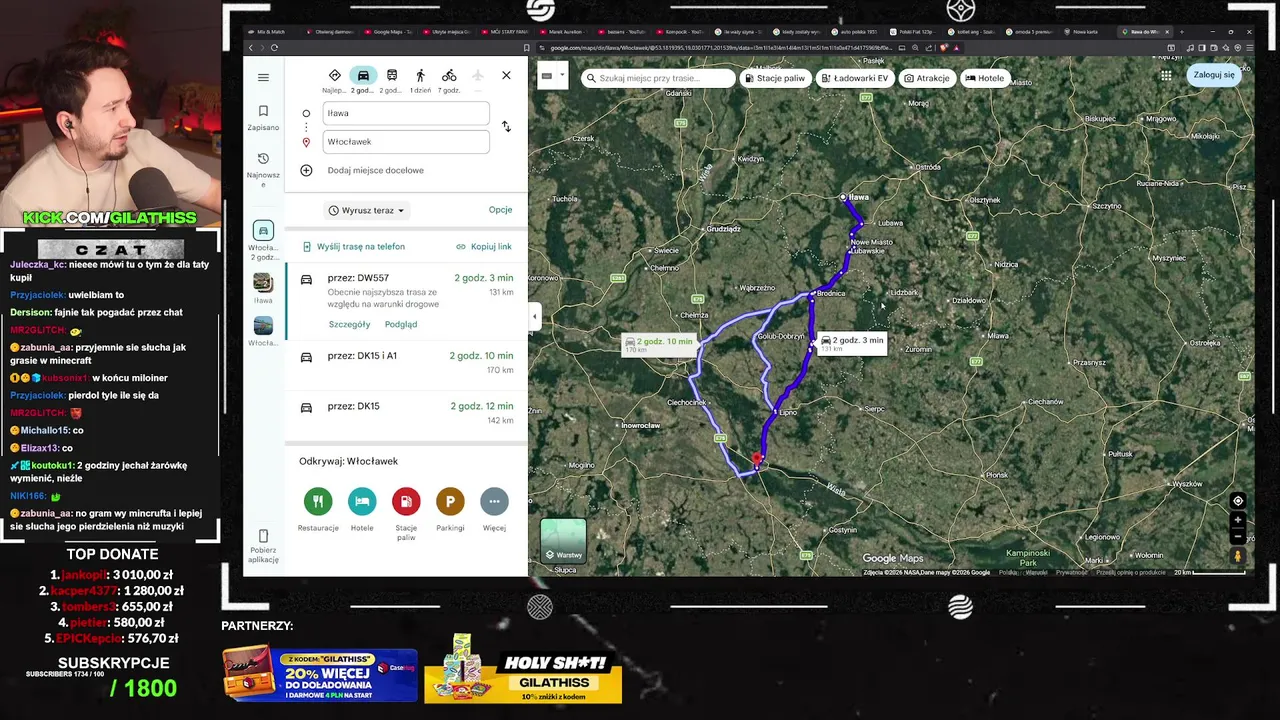Center the map on your location
Viewport: 1280px width, 720px height.
tap(1238, 501)
